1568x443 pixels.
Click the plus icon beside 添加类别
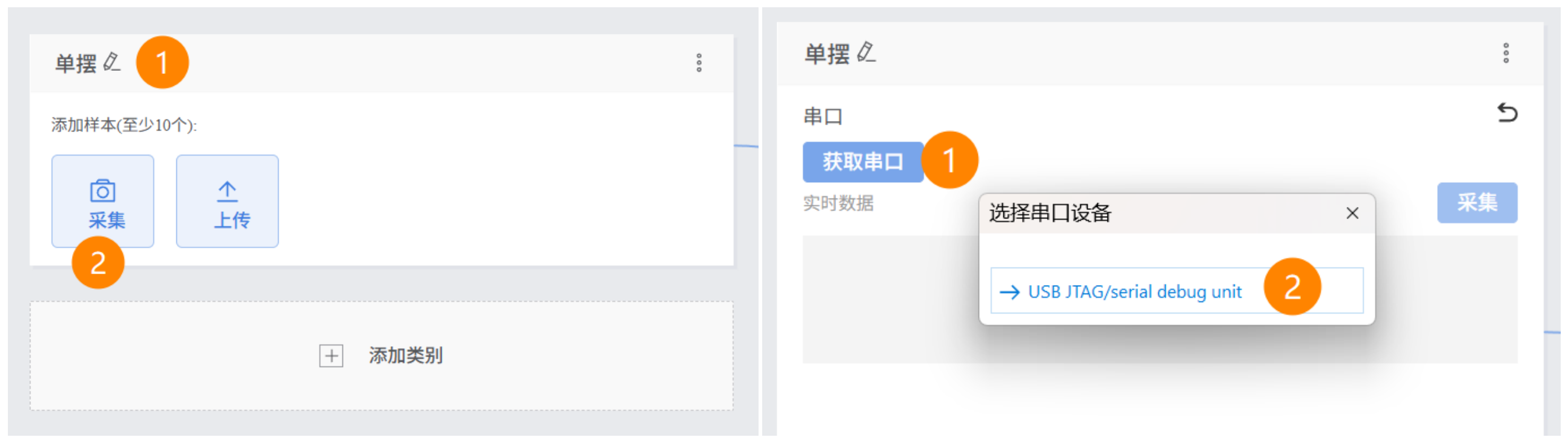[331, 355]
